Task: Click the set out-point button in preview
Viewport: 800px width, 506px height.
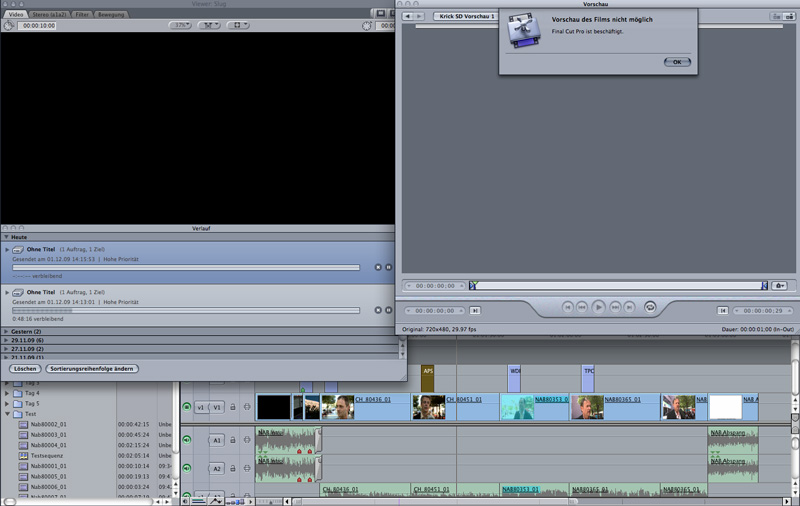Action: [722, 310]
